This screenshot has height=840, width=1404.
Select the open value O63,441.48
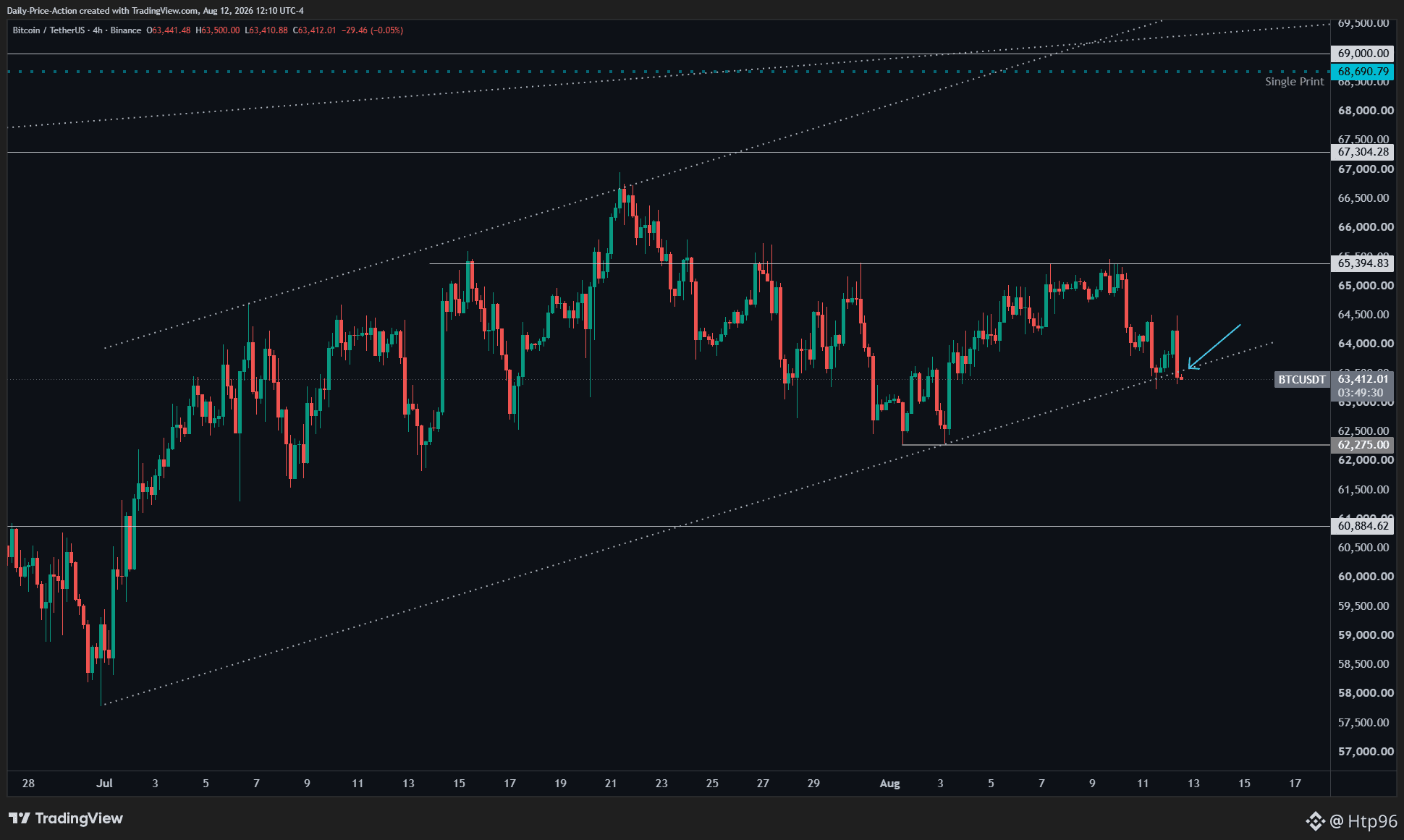(169, 30)
